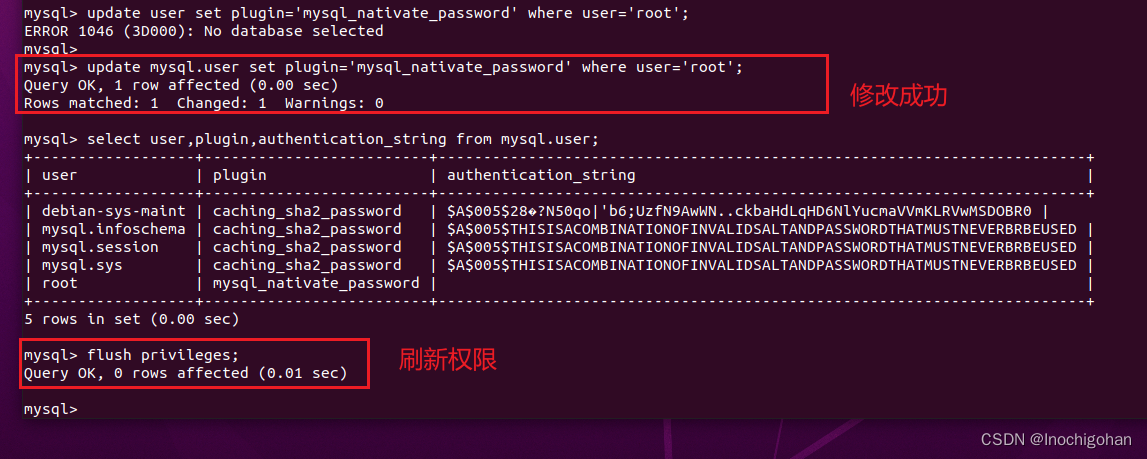
Task: Click the red 修改成功 annotation
Action: [x=897, y=95]
